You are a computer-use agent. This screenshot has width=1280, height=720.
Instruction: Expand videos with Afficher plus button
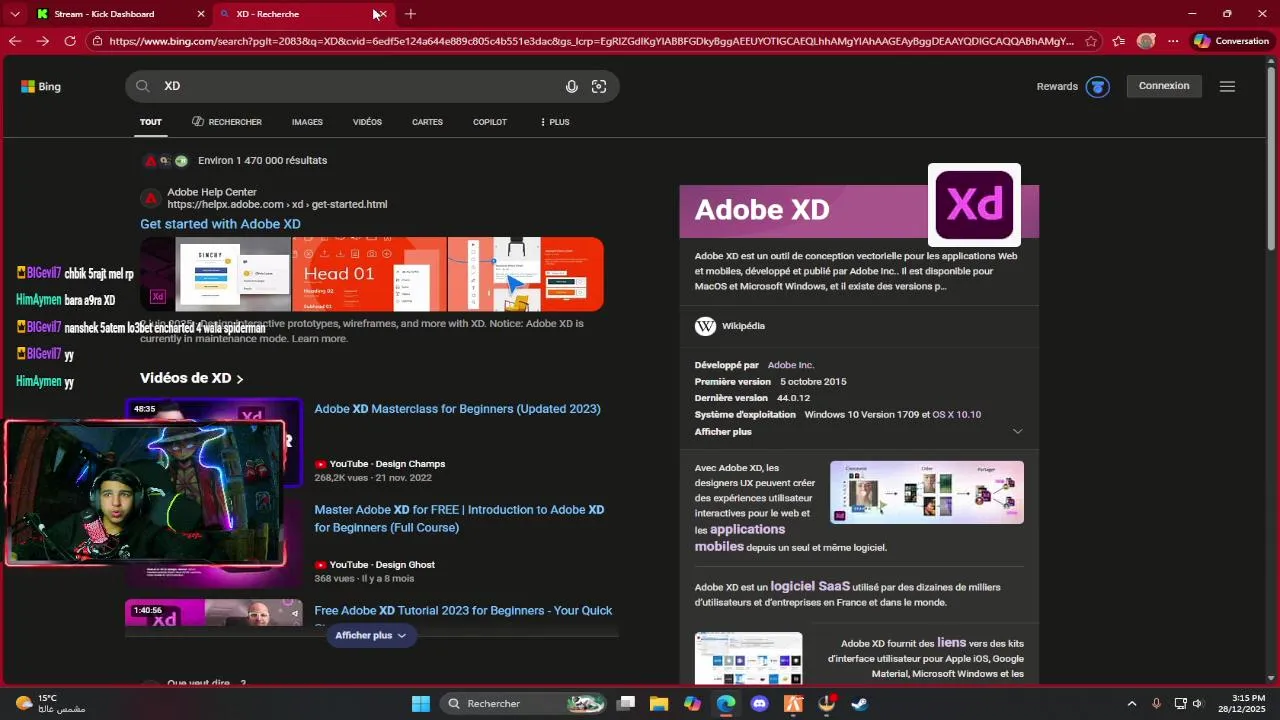(371, 635)
